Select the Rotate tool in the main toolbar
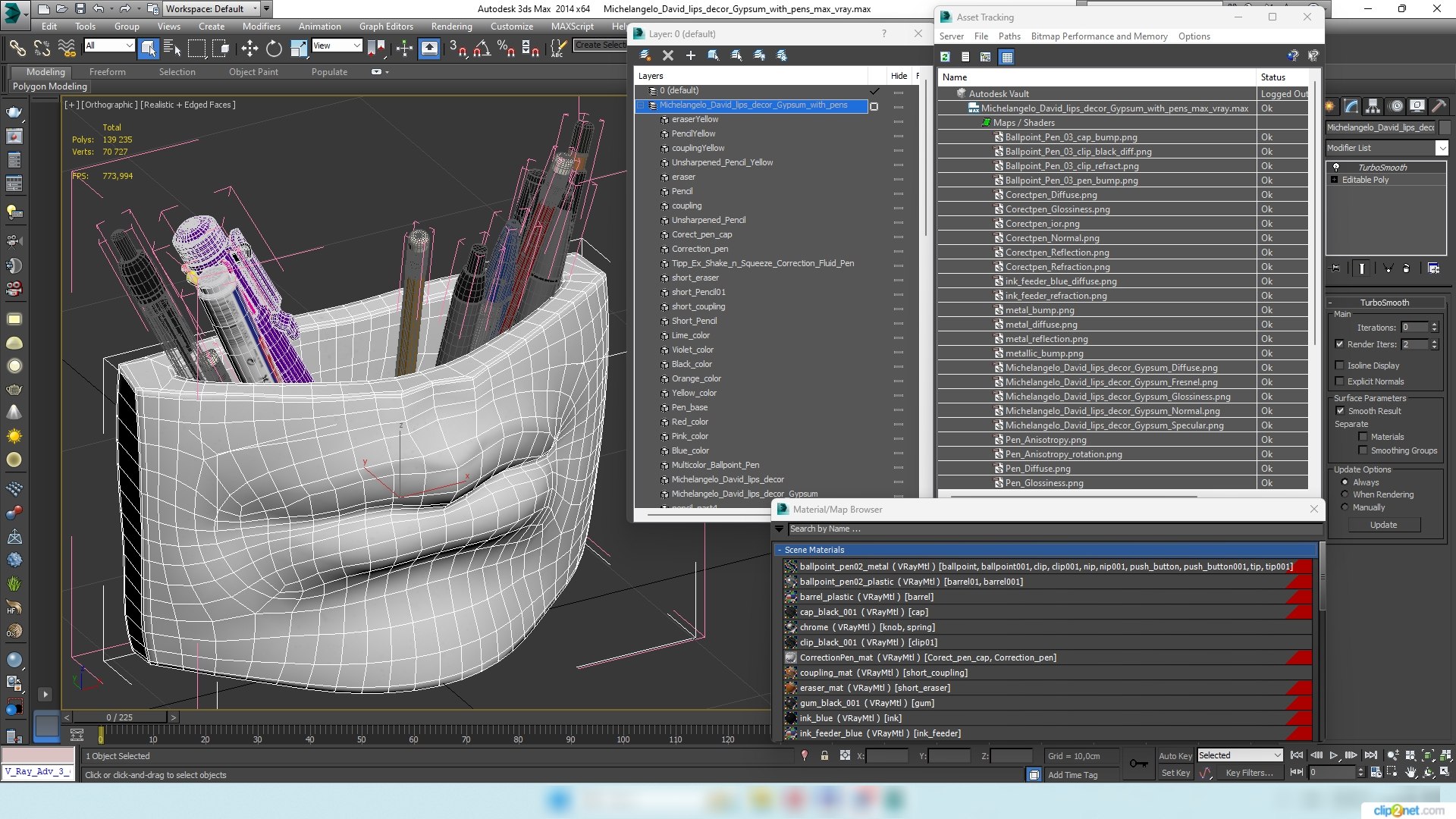The image size is (1456, 819). (274, 49)
